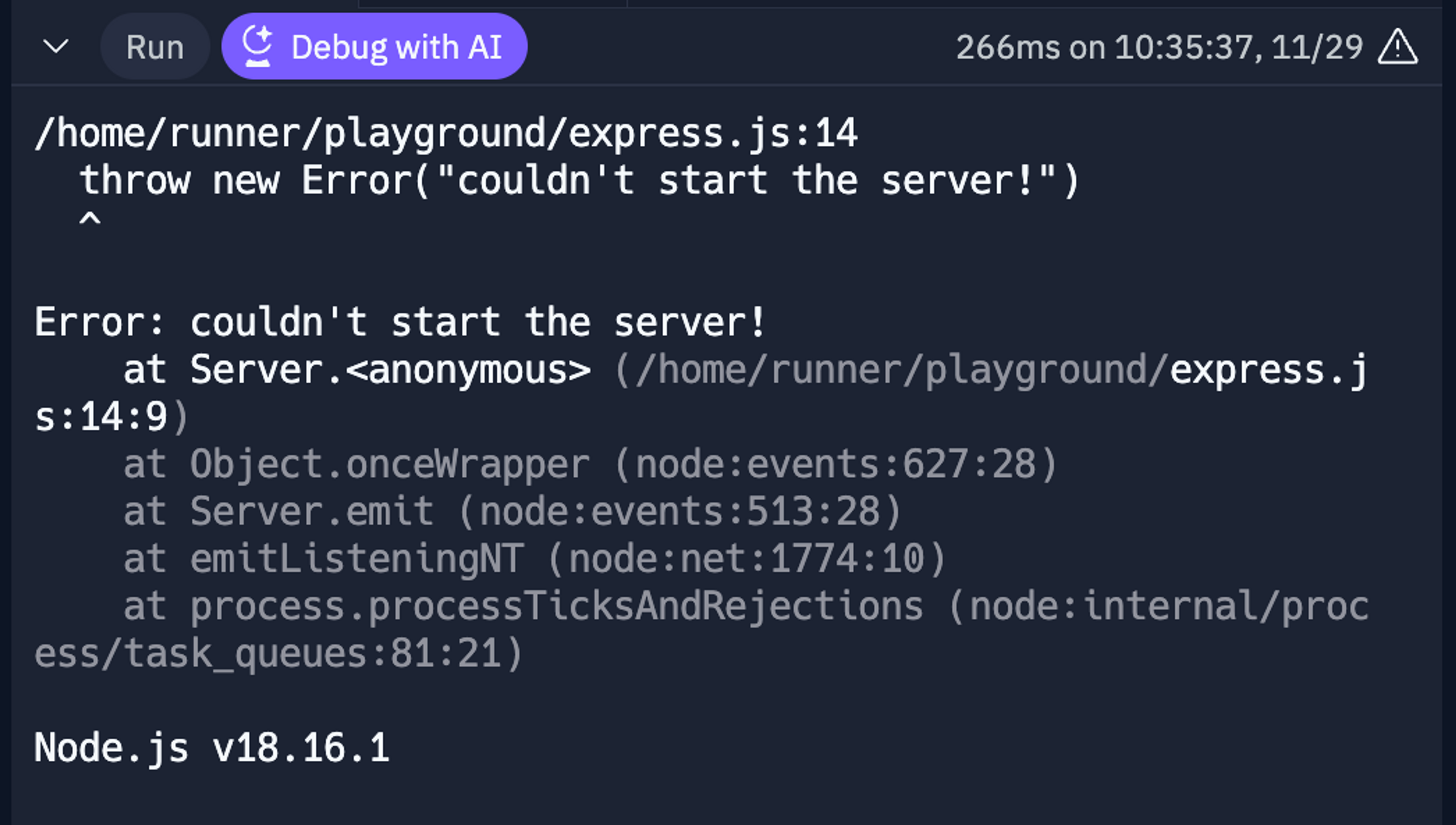
Task: Select the 266ms execution timestamp
Action: coord(1159,47)
